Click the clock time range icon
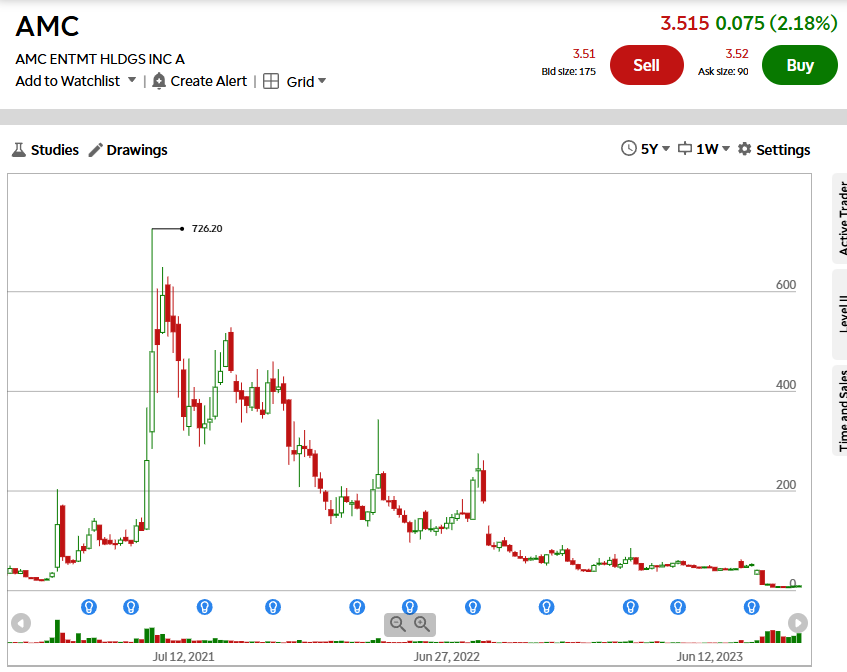Image resolution: width=847 pixels, height=672 pixels. tap(629, 149)
